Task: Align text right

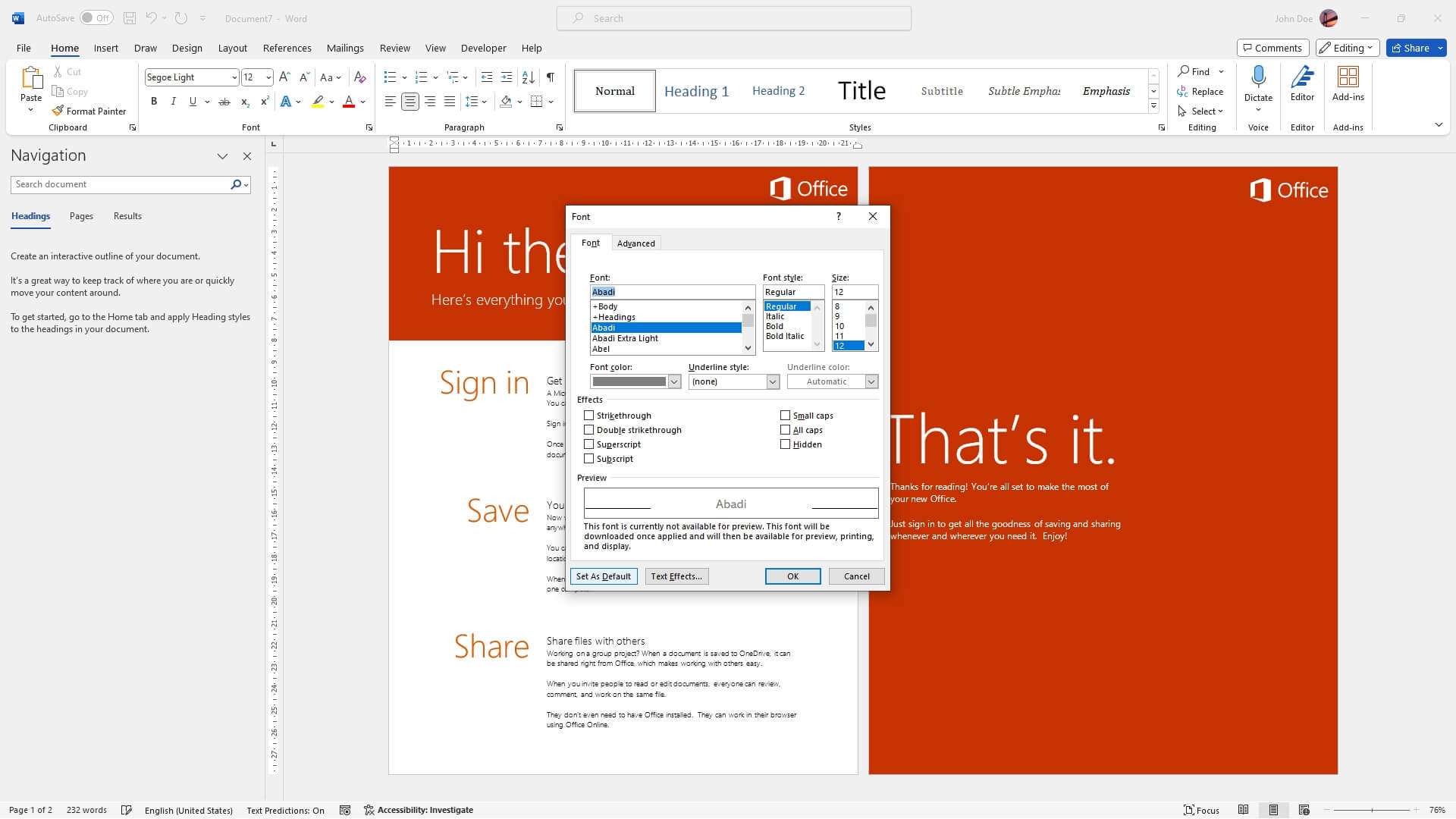Action: coord(430,102)
